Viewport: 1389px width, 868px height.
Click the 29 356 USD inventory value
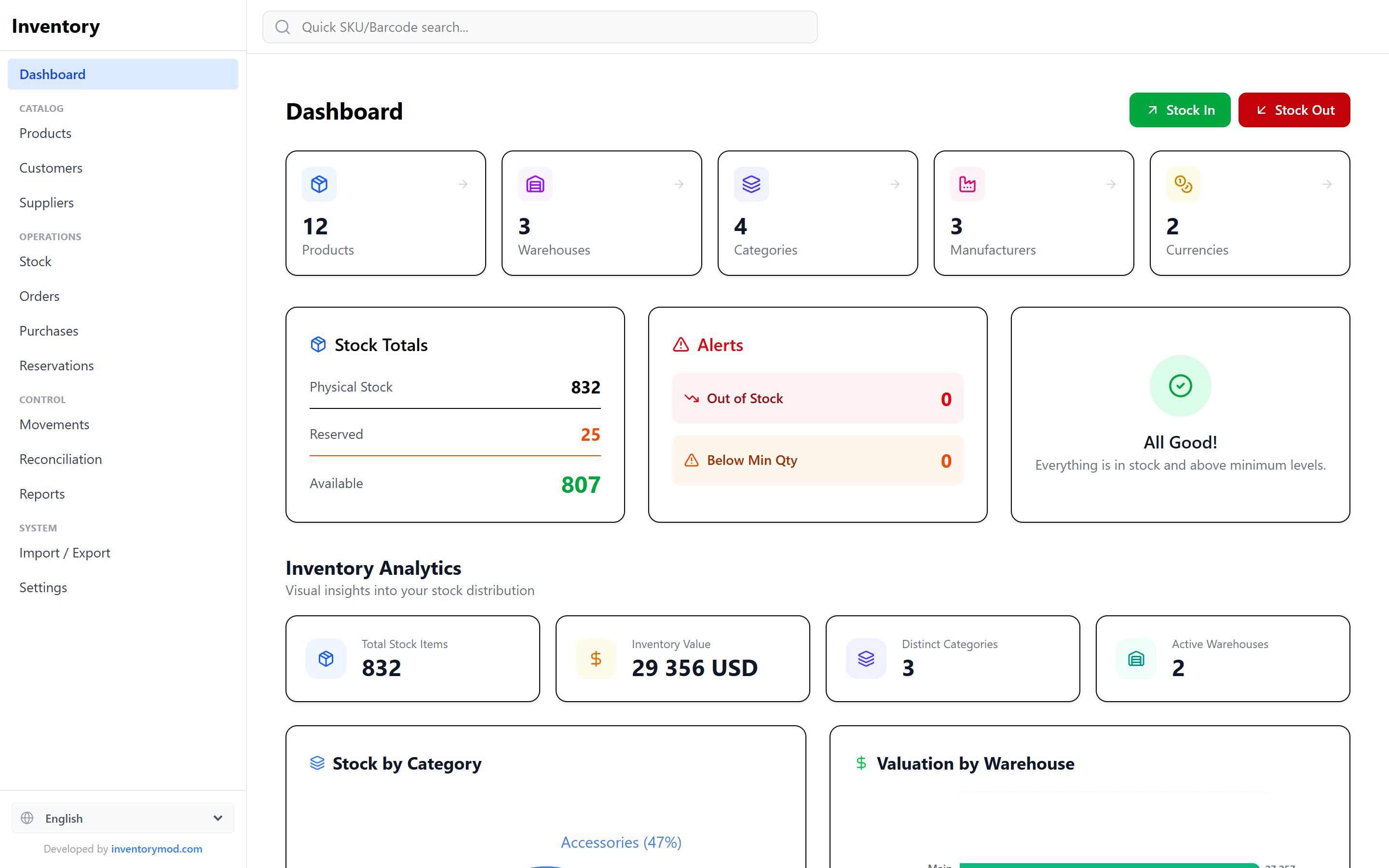click(x=694, y=668)
